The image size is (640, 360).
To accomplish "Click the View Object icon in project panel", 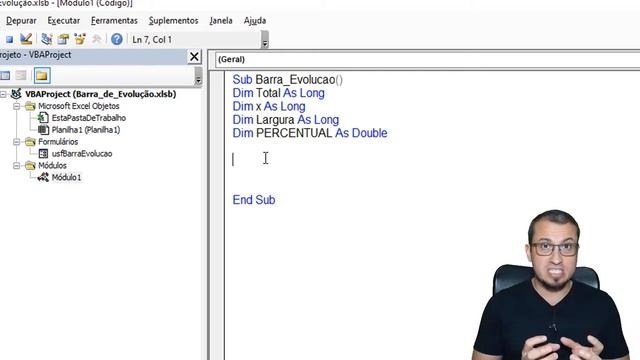I will [5, 76].
